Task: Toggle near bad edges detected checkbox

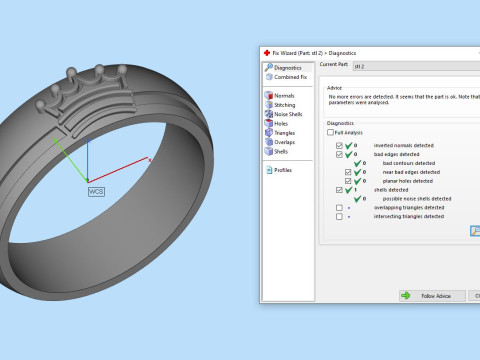Action: click(x=348, y=172)
